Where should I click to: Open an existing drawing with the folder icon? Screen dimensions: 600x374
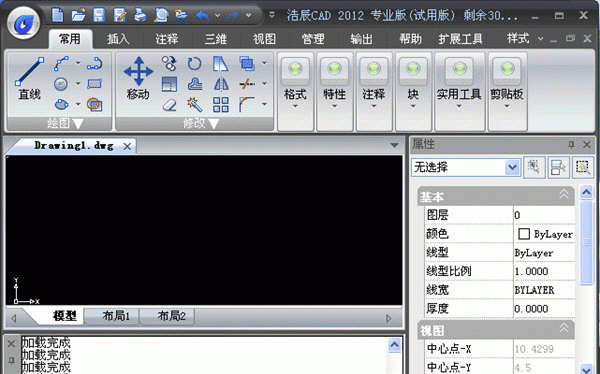[x=78, y=15]
